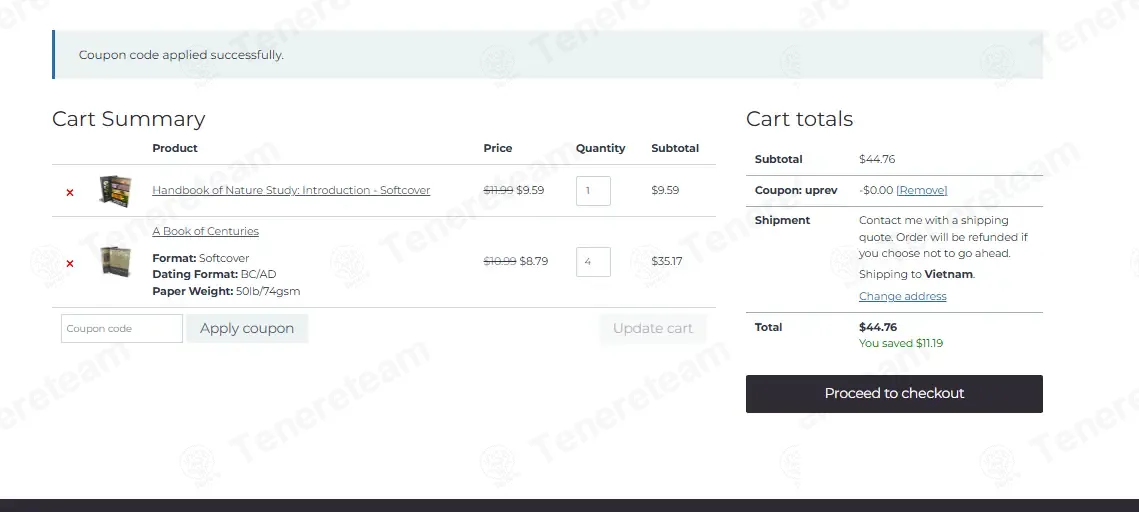Click the Update cart button
1139x512 pixels.
(x=652, y=328)
